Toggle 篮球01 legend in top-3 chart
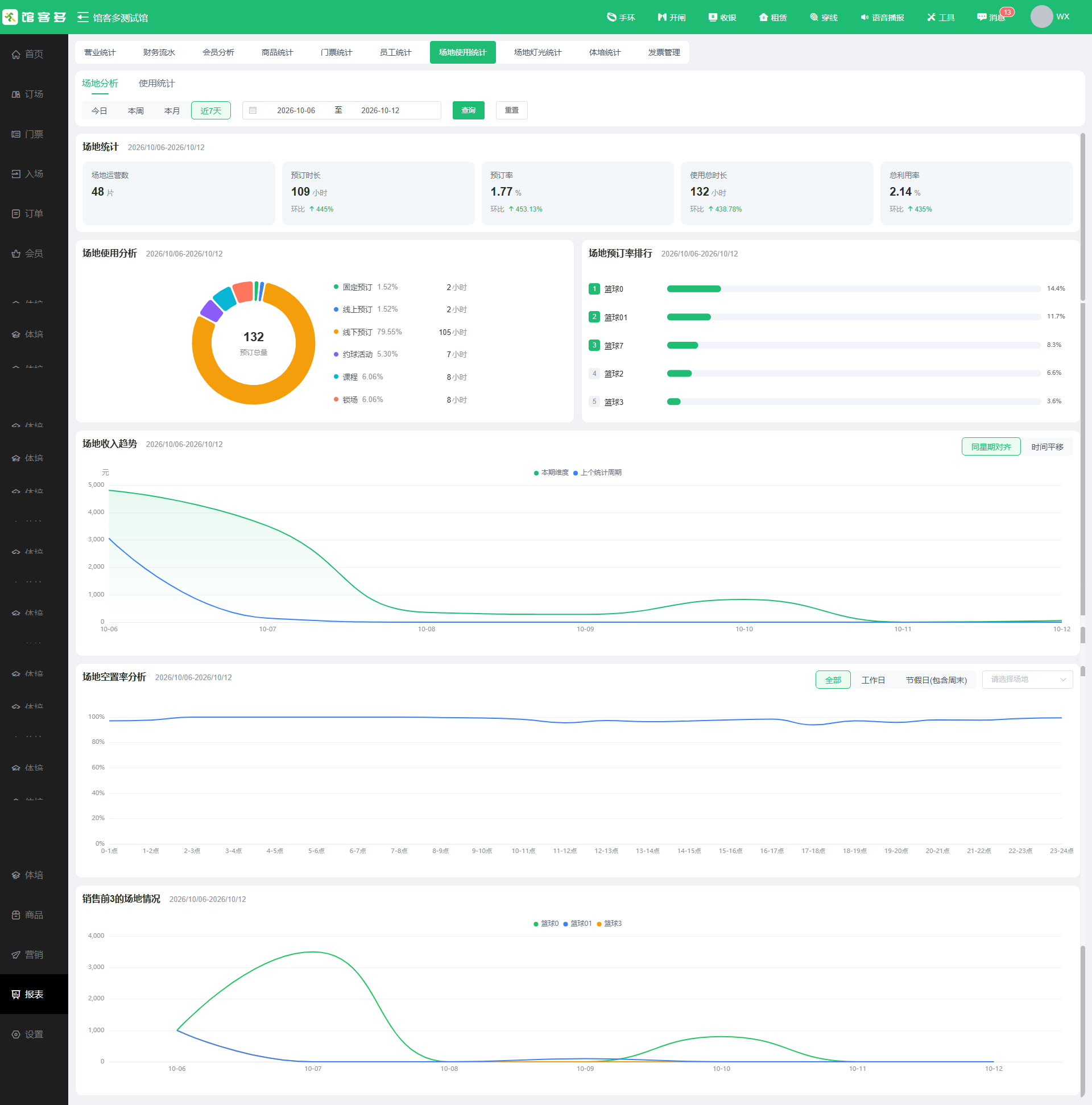The image size is (1092, 1105). (577, 923)
